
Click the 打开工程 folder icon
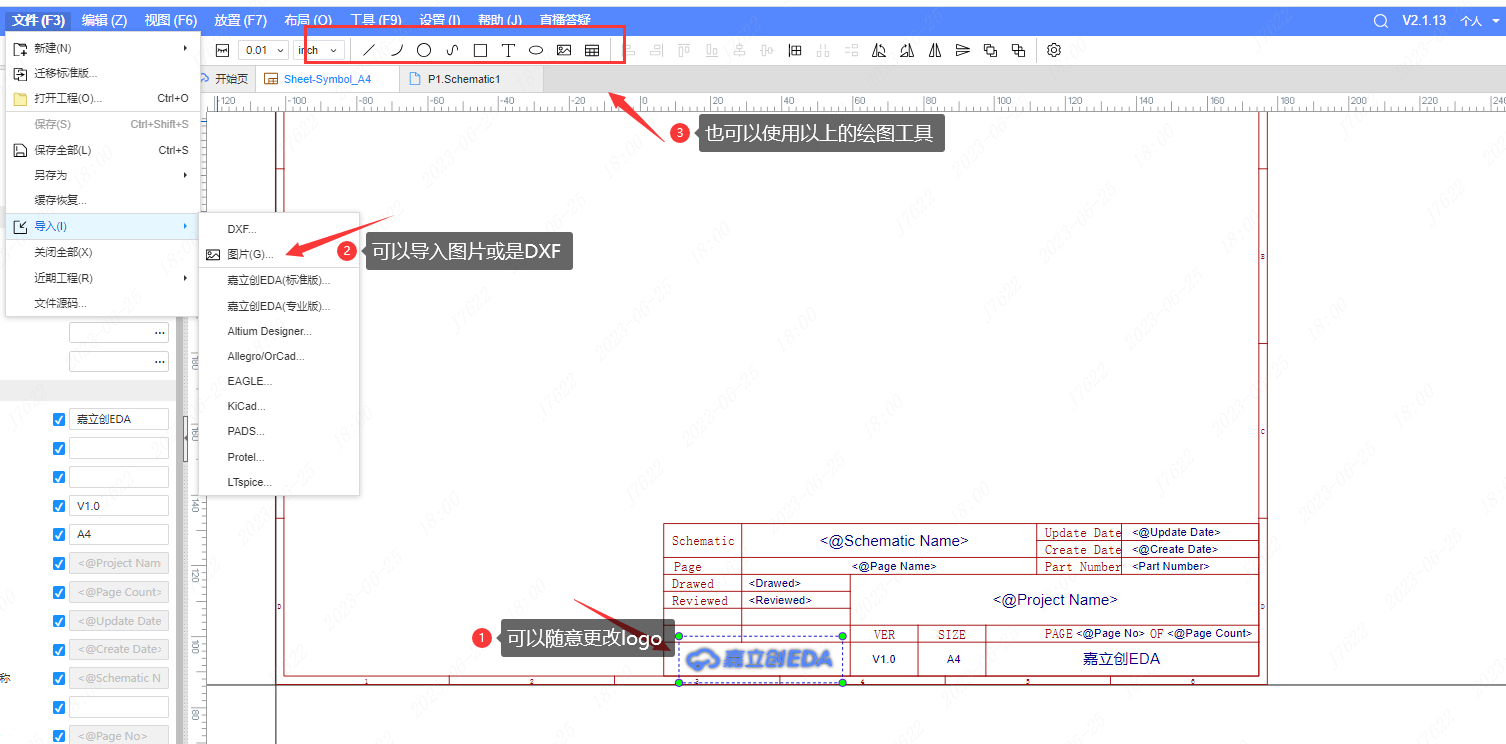click(20, 99)
